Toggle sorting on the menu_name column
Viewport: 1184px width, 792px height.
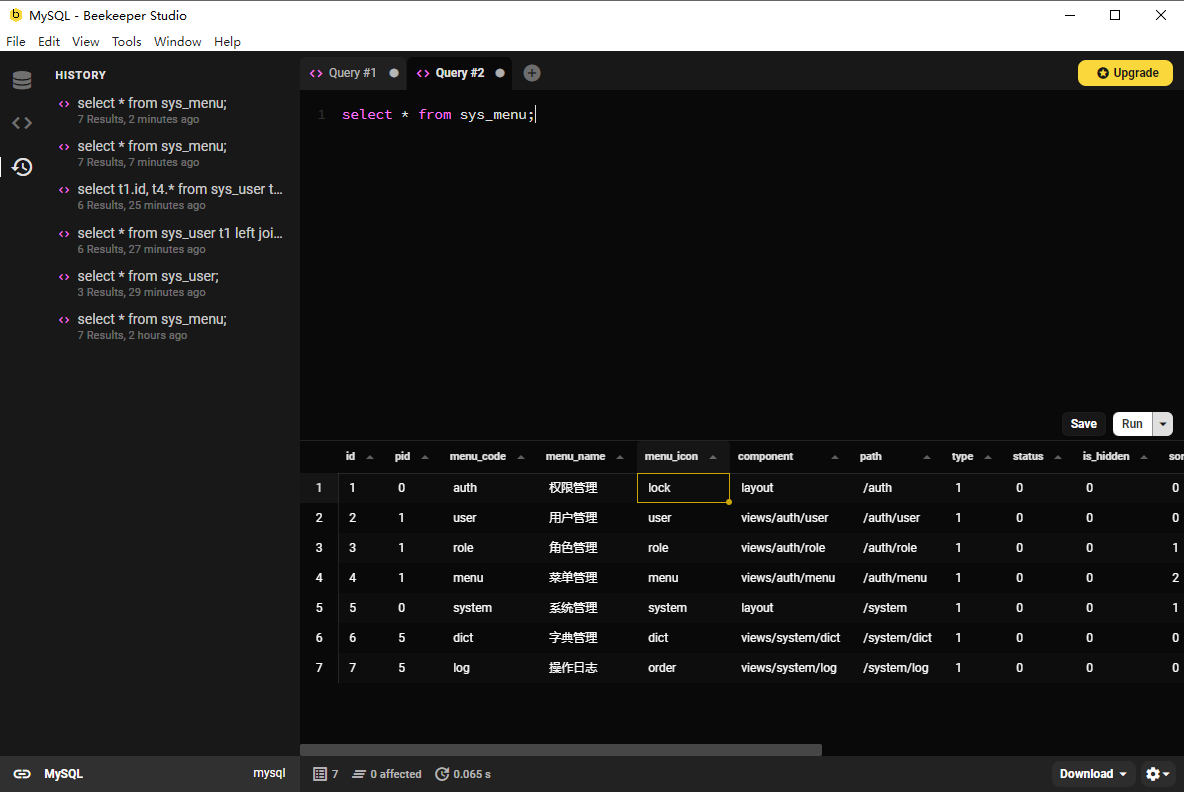pos(620,455)
